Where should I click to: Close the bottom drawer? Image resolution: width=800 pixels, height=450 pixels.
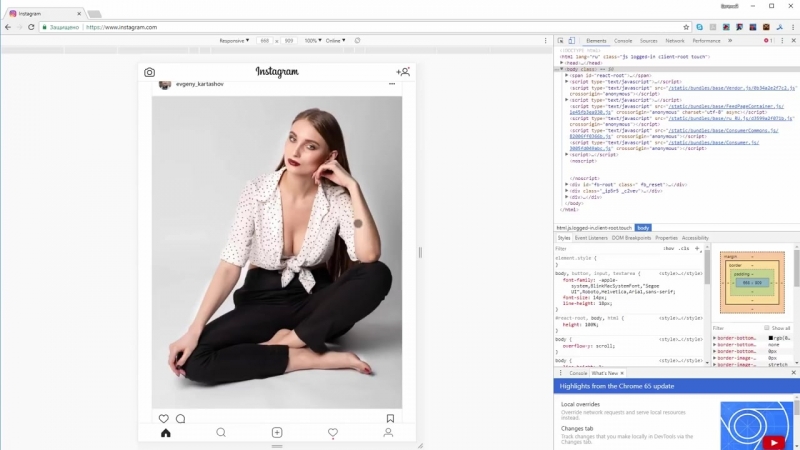[793, 373]
